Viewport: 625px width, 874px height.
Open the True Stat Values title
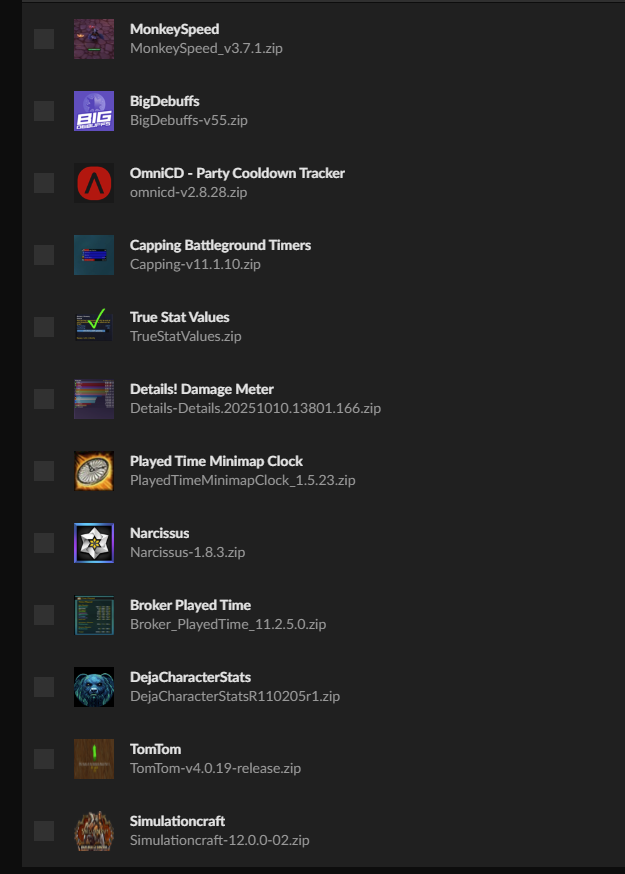(x=180, y=317)
